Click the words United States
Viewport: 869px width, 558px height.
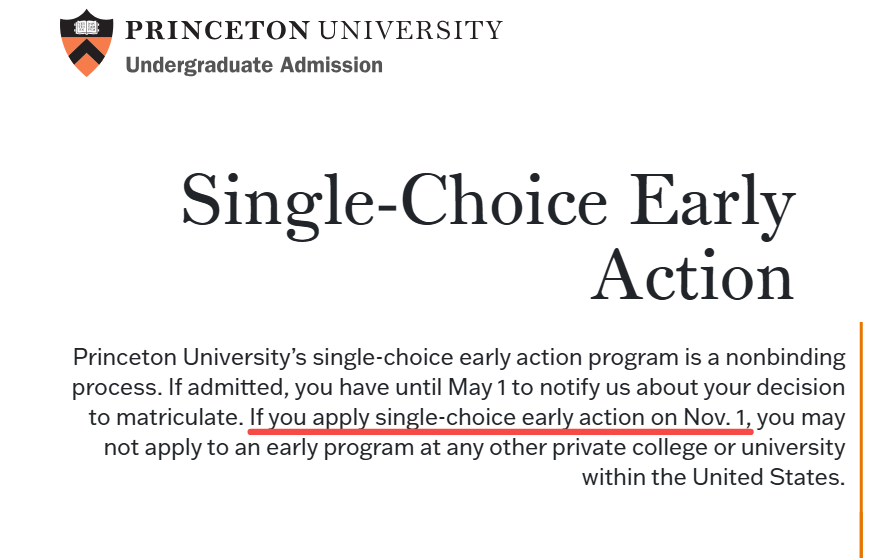(768, 477)
